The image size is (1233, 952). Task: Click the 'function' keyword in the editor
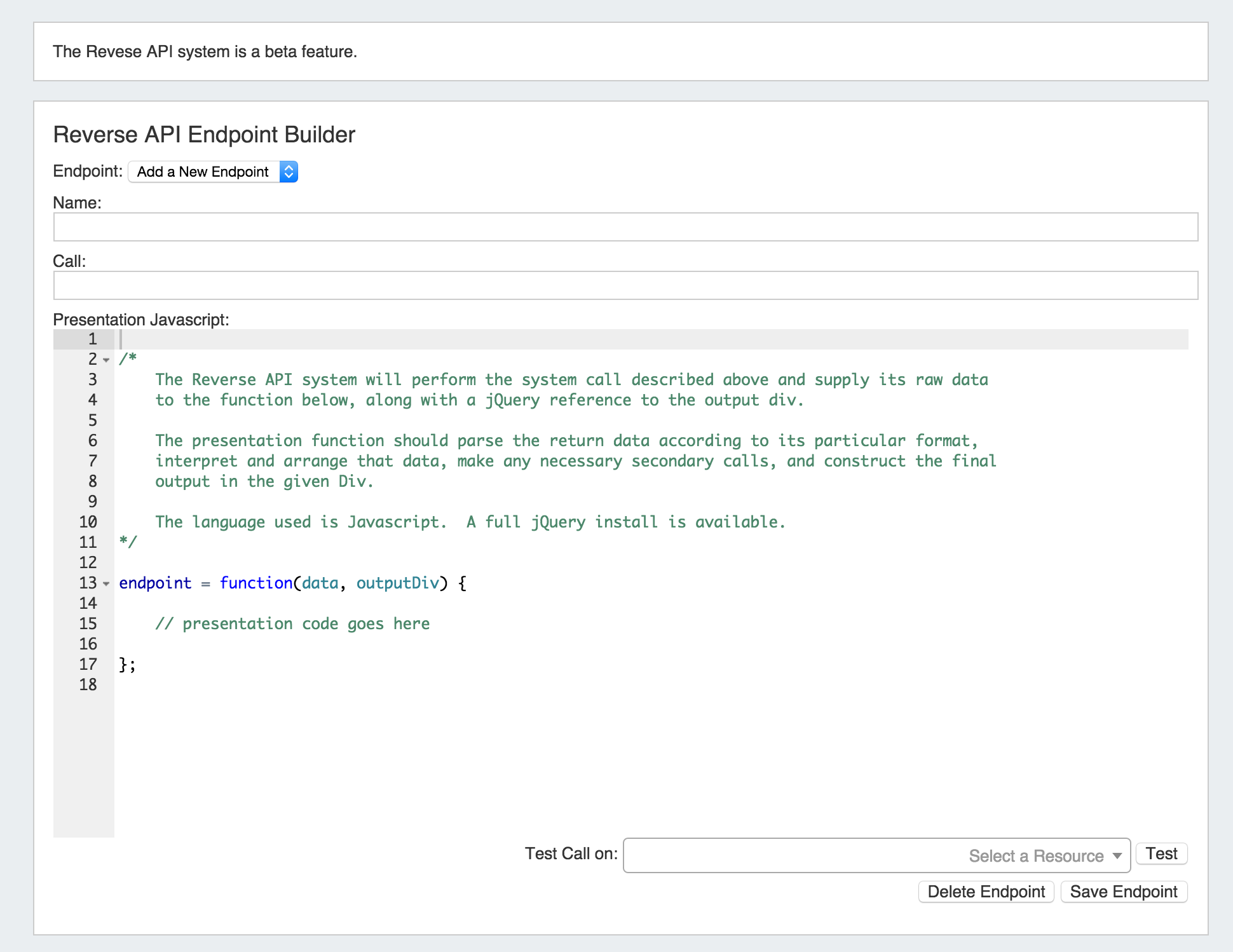click(x=255, y=583)
